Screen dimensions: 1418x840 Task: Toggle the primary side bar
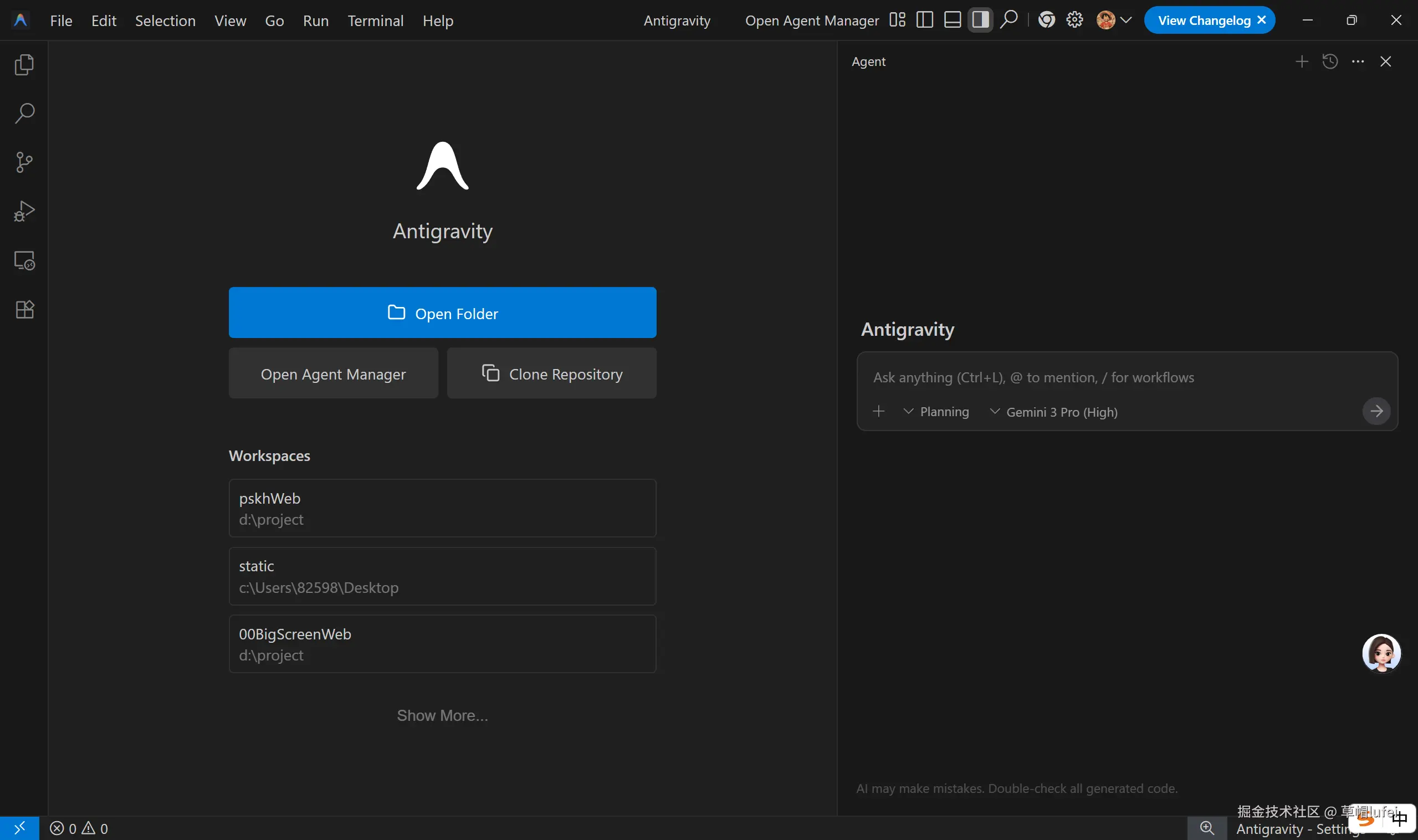click(924, 21)
